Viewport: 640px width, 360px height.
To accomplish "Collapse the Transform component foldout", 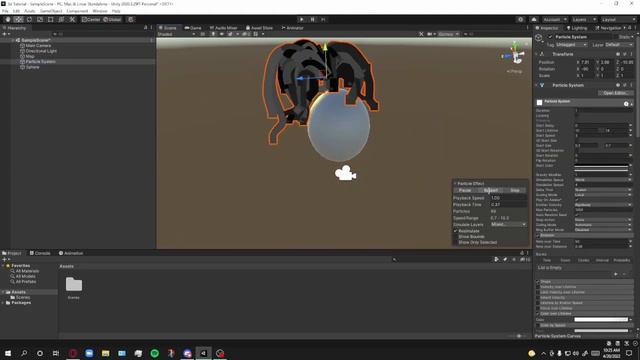I will click(536, 54).
